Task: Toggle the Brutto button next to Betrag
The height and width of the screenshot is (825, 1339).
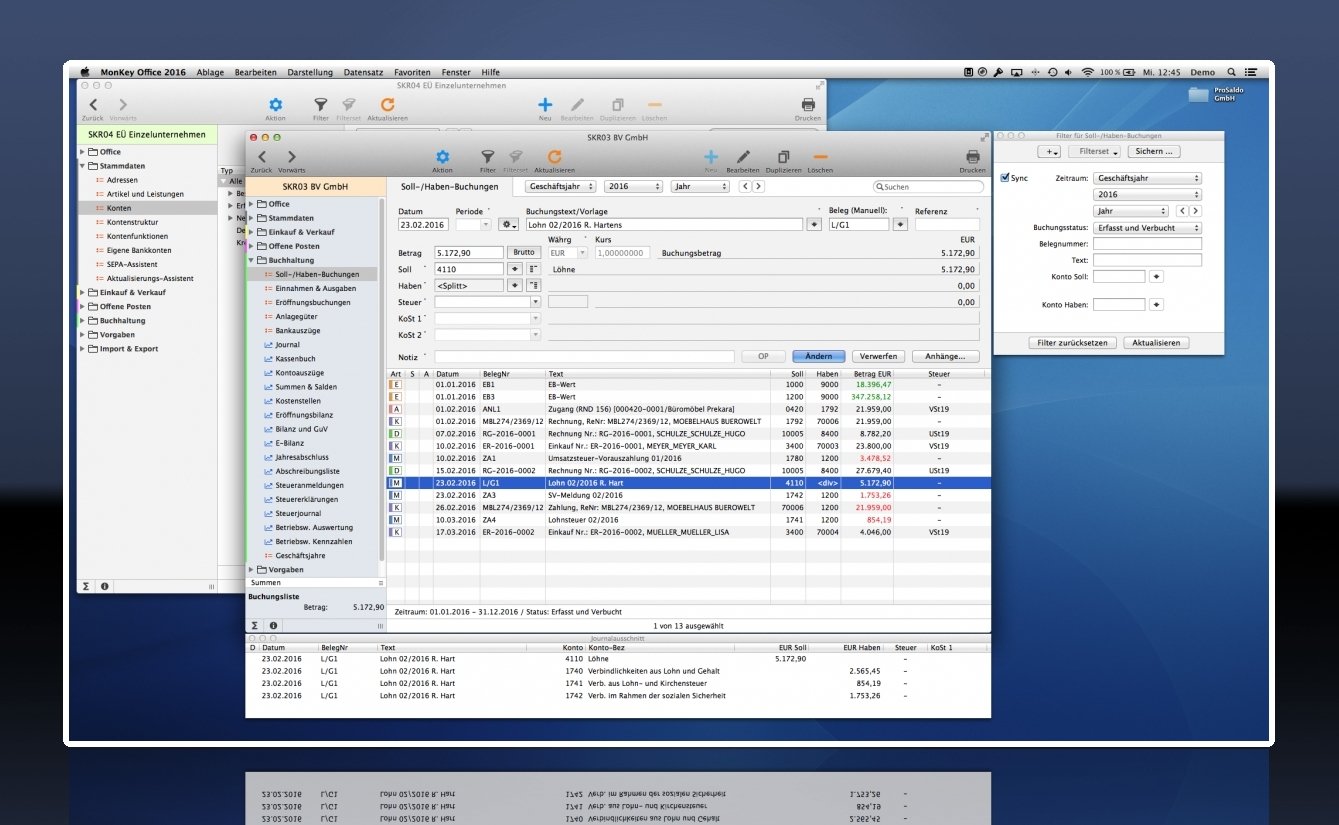Action: pos(524,253)
